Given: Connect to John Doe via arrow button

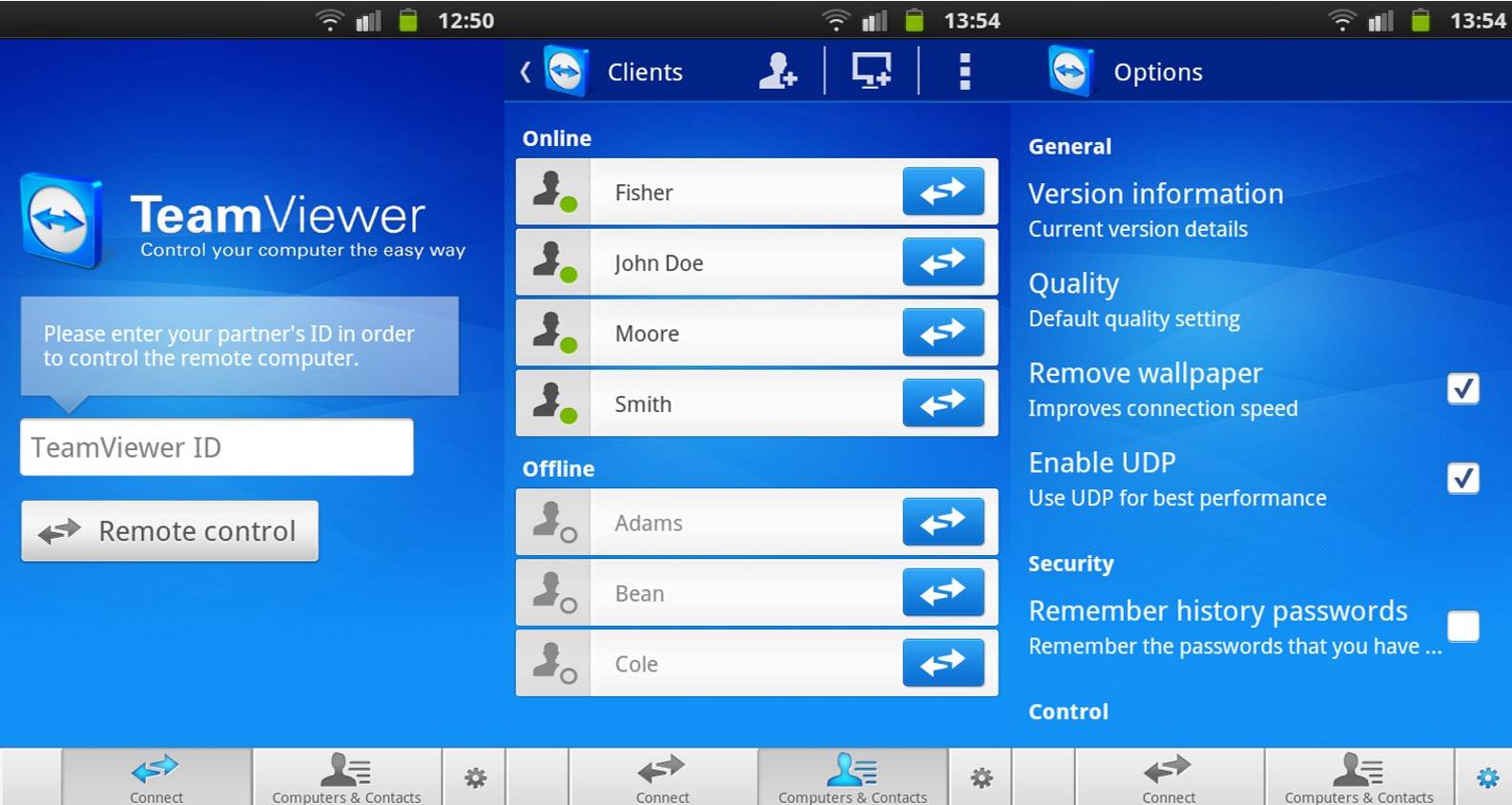Looking at the screenshot, I should point(942,262).
